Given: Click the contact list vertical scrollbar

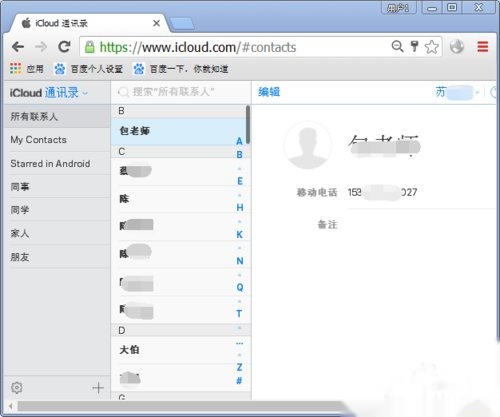Looking at the screenshot, I should (x=248, y=125).
